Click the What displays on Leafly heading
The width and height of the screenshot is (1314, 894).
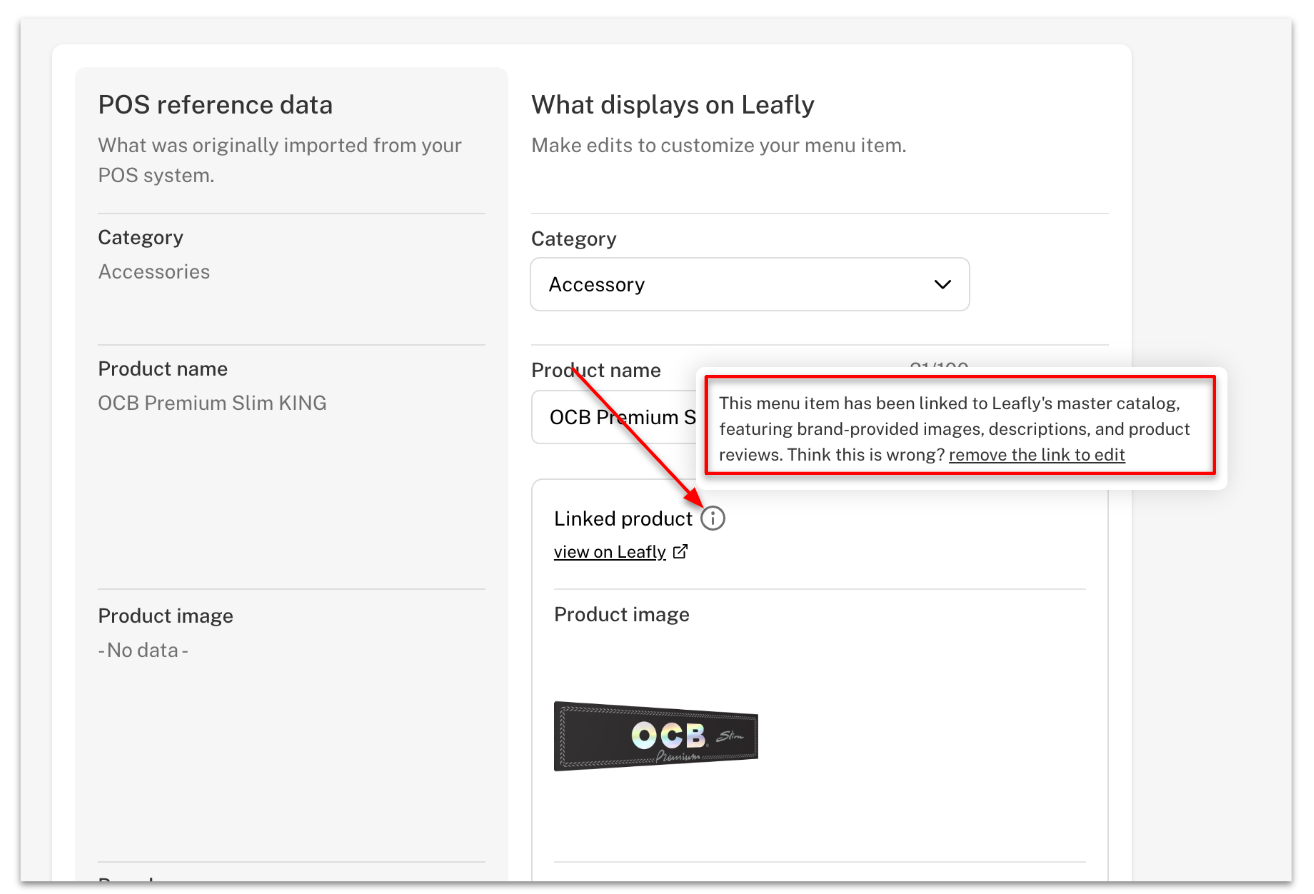[673, 105]
